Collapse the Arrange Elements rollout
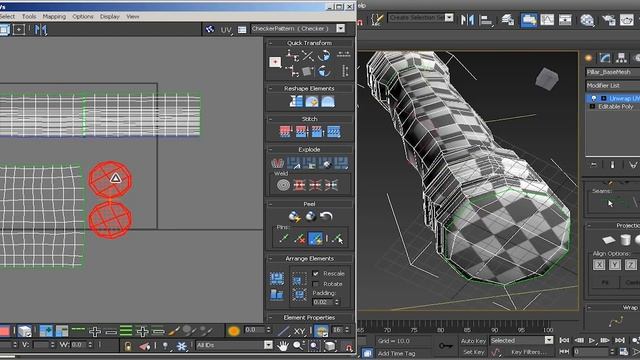Screen dimensions: 640x360 pyautogui.click(x=270, y=258)
